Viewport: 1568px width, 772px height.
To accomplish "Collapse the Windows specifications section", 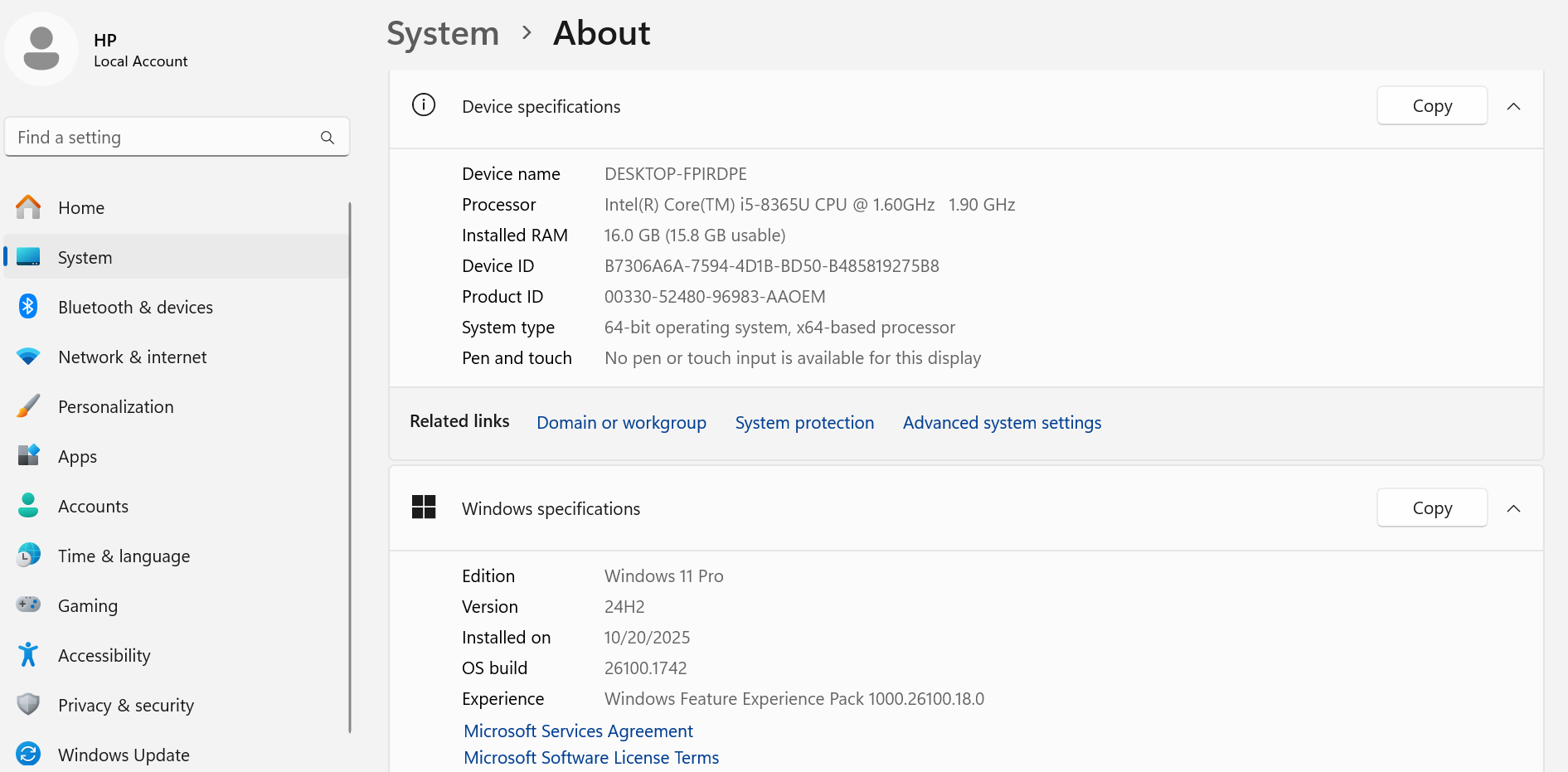I will click(1513, 508).
